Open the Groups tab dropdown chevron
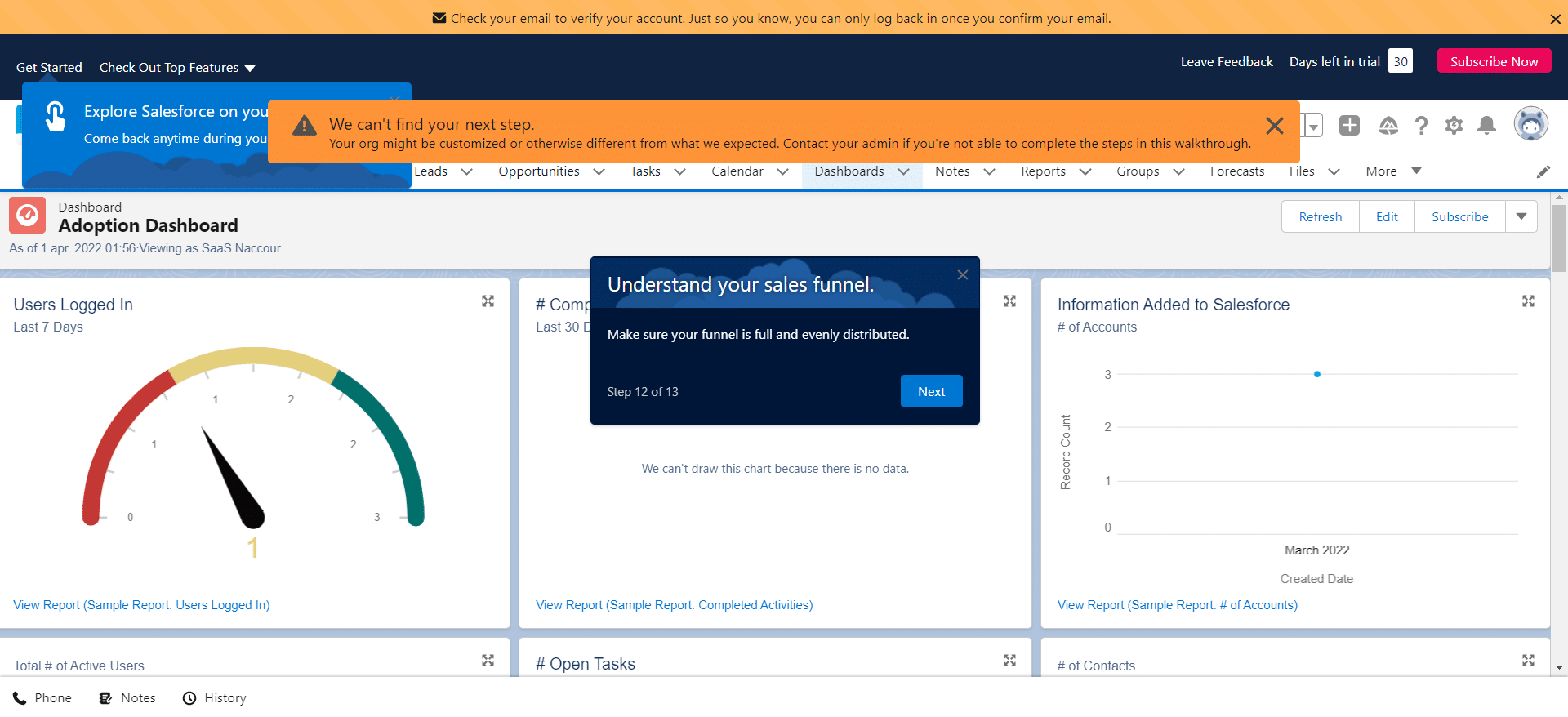 (x=1178, y=171)
